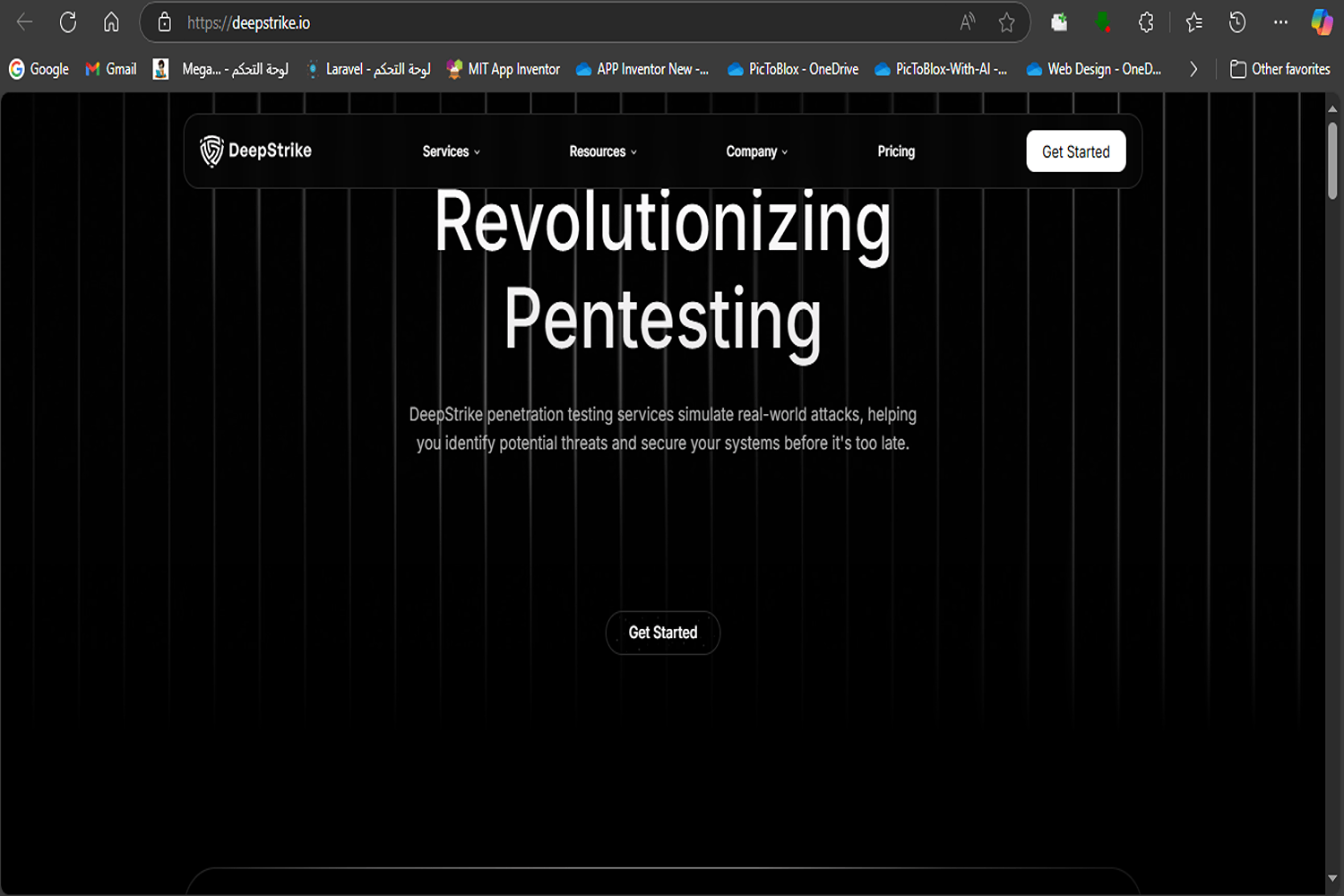Launch the Copilot icon in the toolbar
Viewport: 1344px width, 896px height.
coord(1322,22)
